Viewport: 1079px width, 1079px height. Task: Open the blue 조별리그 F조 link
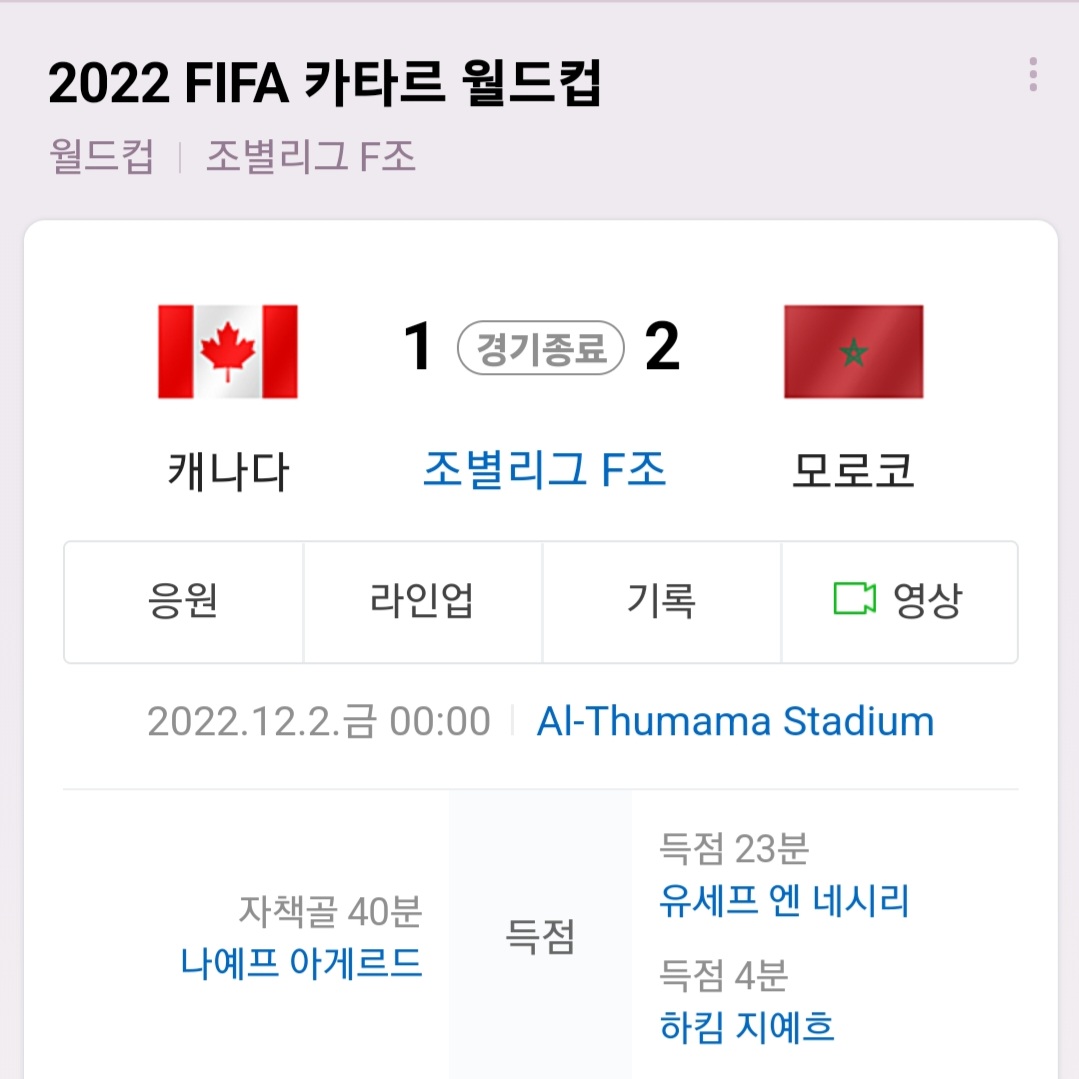point(544,470)
